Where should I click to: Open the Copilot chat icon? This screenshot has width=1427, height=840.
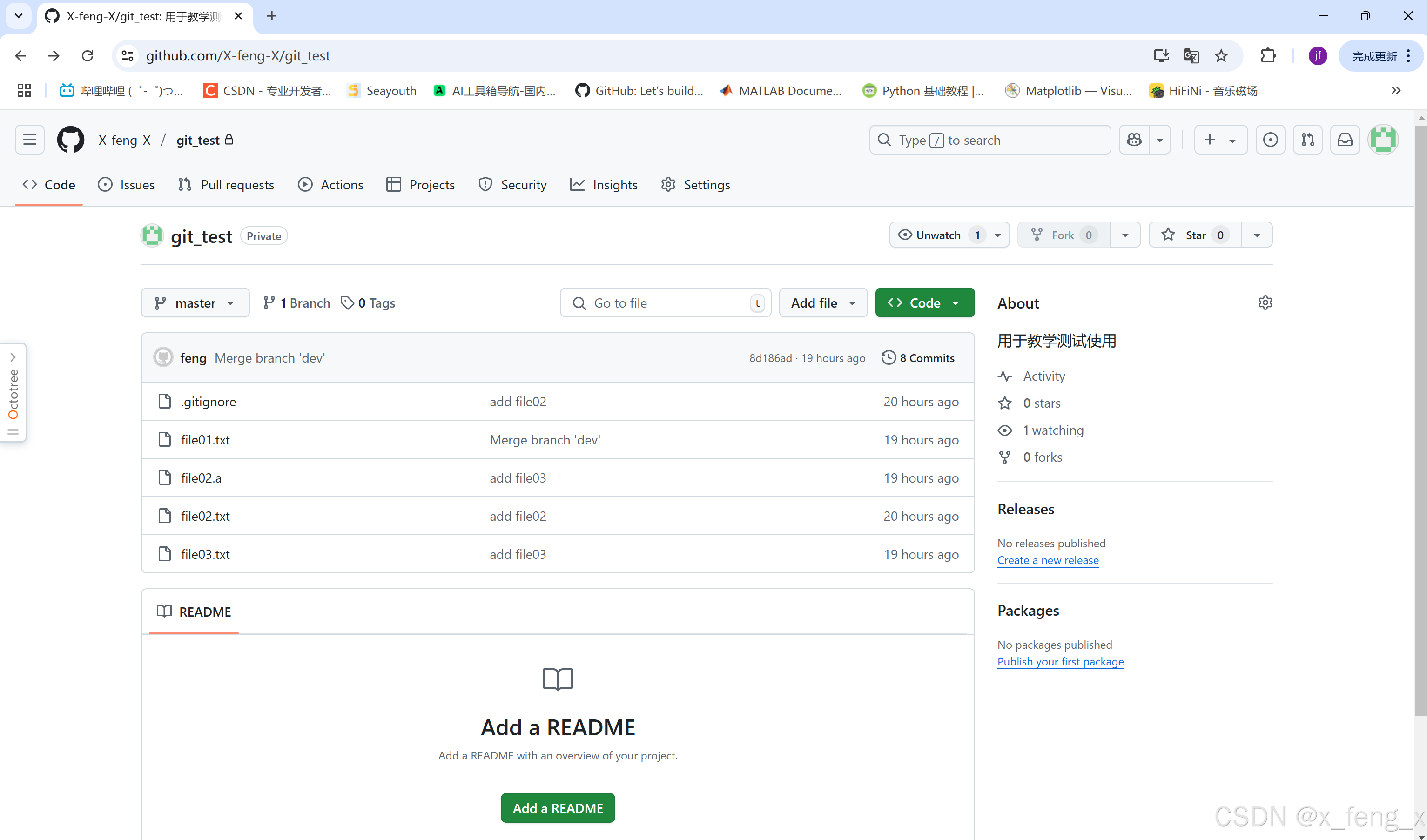[x=1134, y=140]
